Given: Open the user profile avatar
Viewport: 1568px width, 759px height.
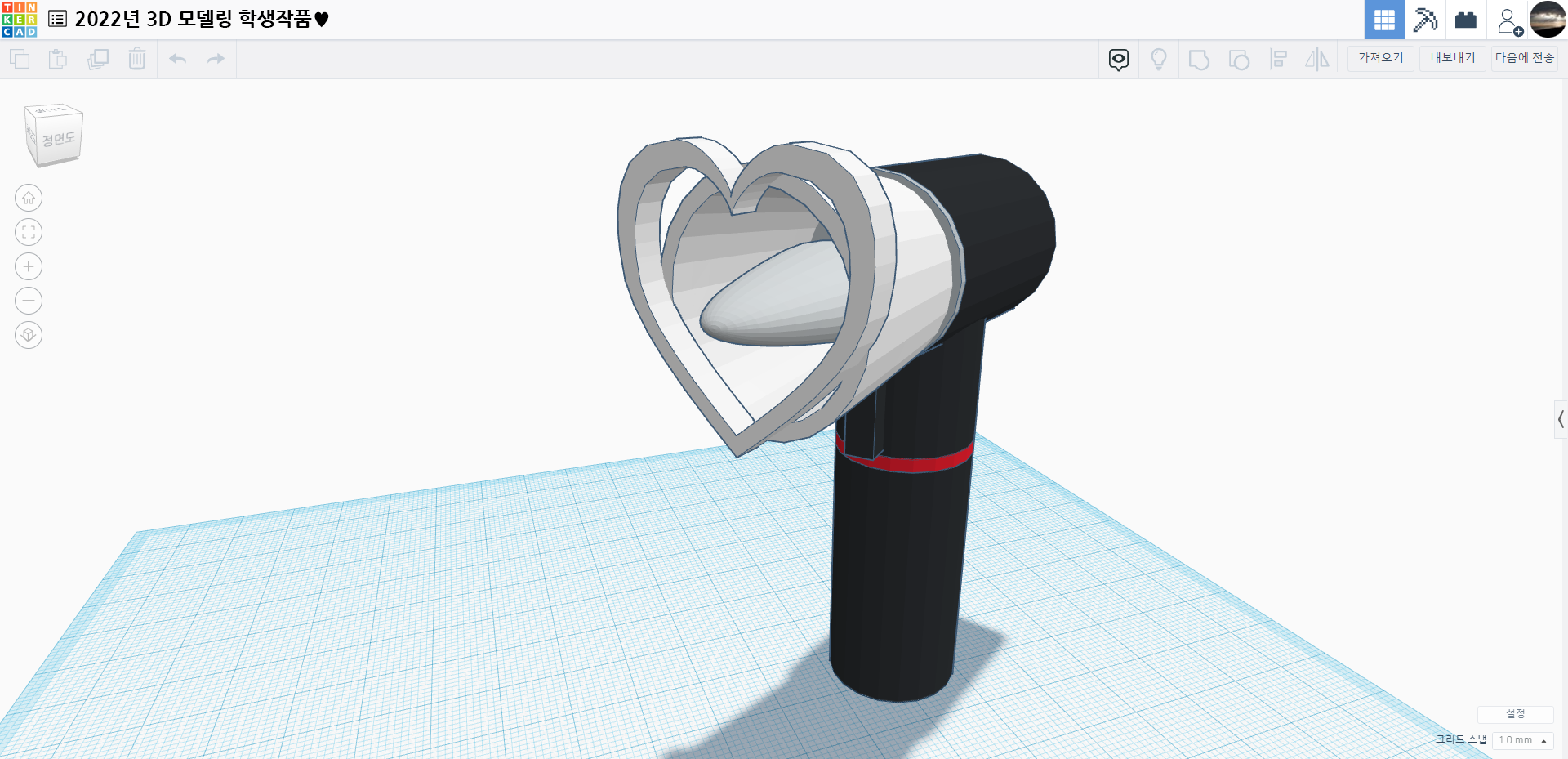Looking at the screenshot, I should 1548,20.
